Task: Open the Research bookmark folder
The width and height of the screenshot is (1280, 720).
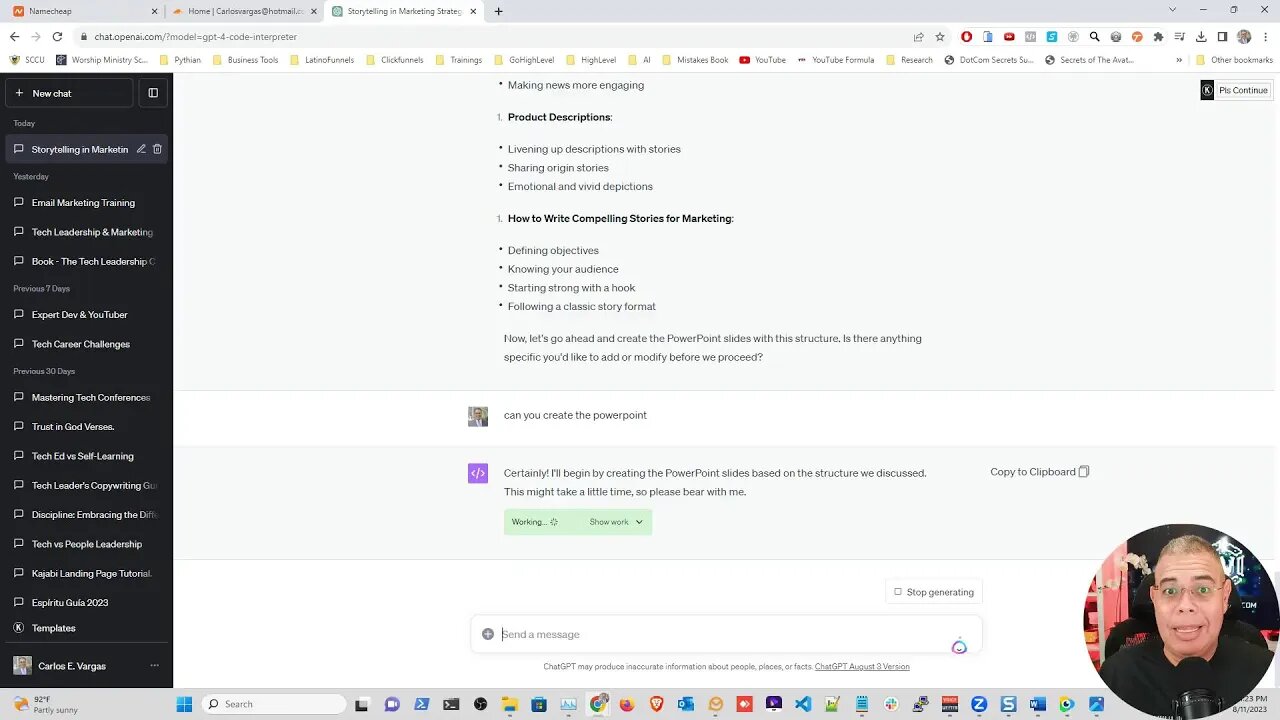Action: coord(908,60)
